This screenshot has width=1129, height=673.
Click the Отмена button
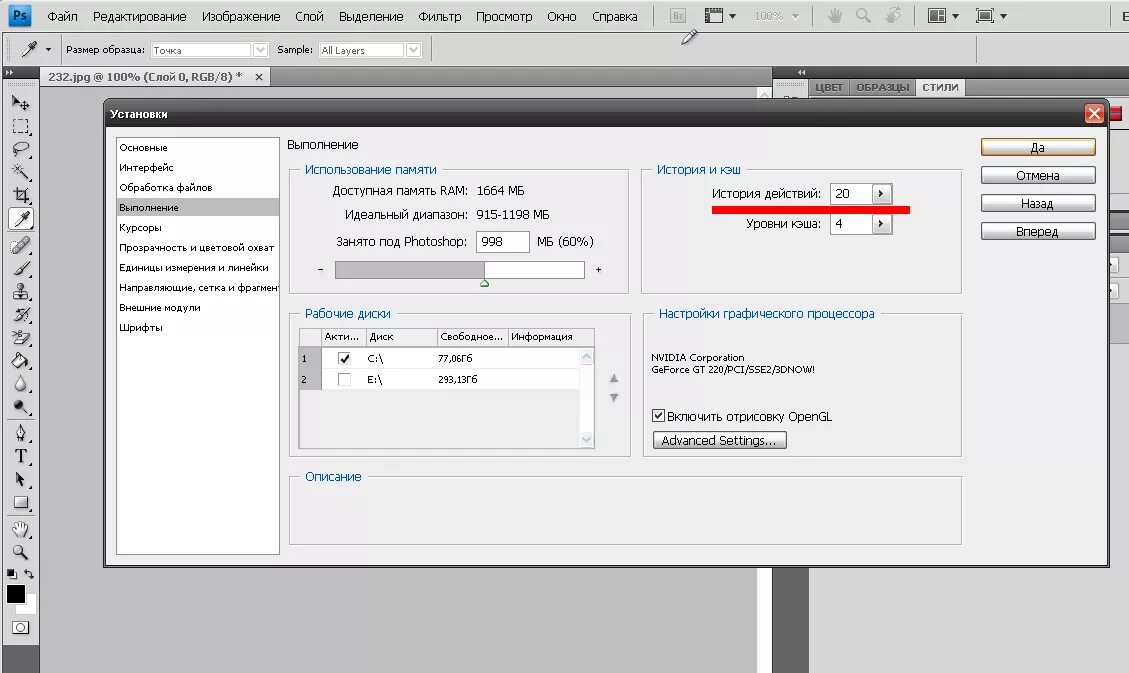1038,176
